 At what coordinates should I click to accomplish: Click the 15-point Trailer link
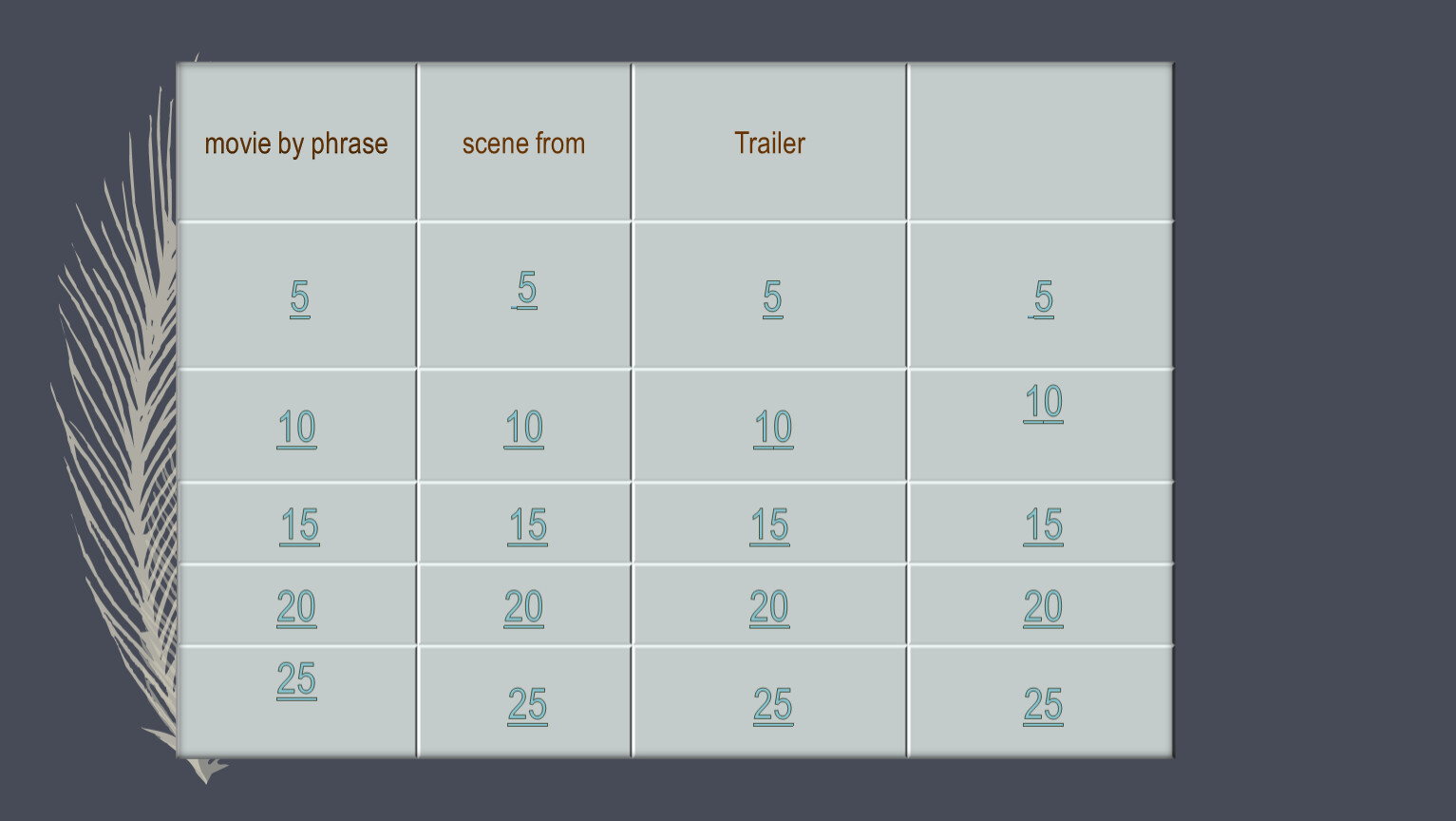click(769, 525)
